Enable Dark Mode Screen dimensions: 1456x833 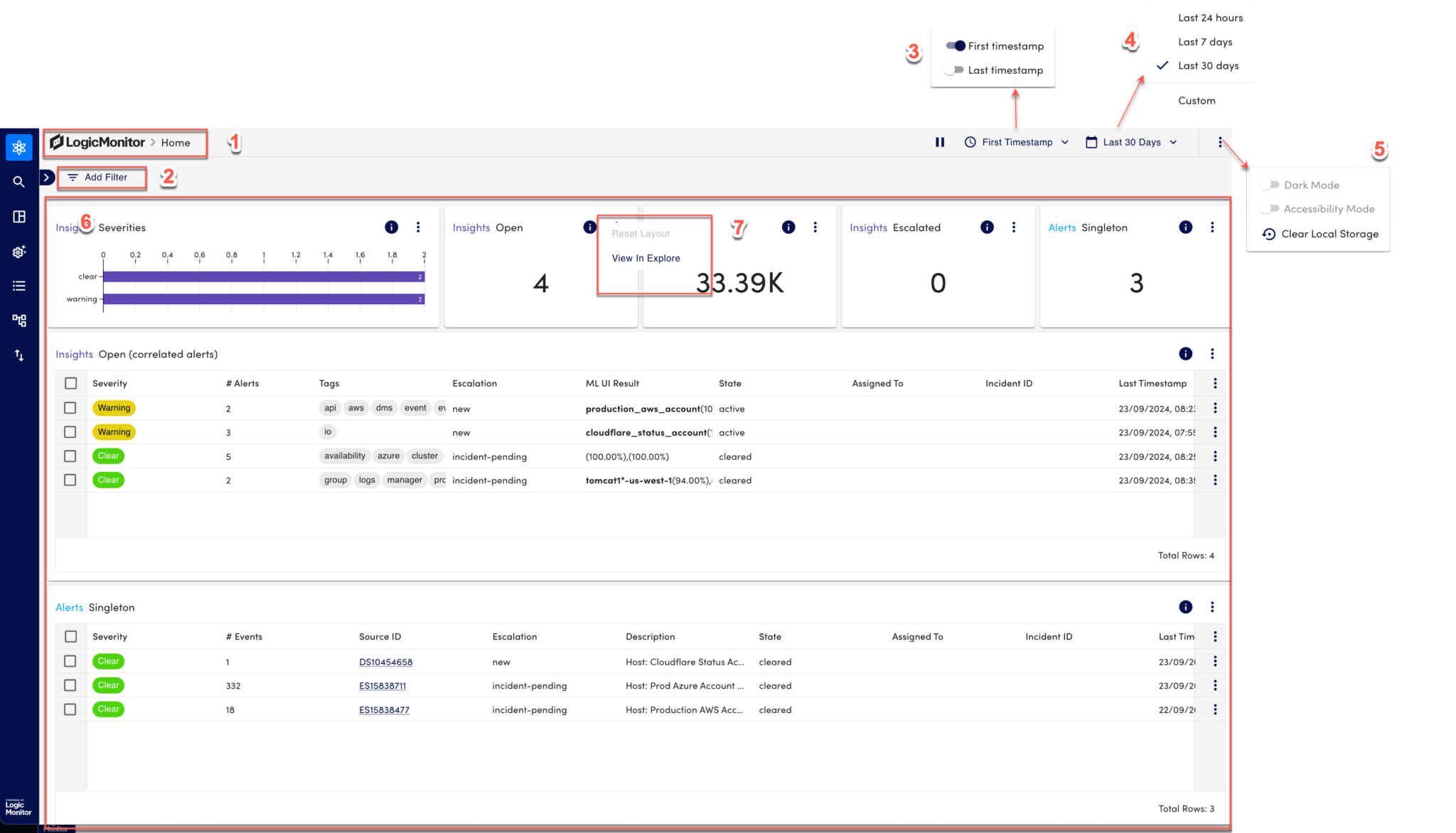[1268, 184]
